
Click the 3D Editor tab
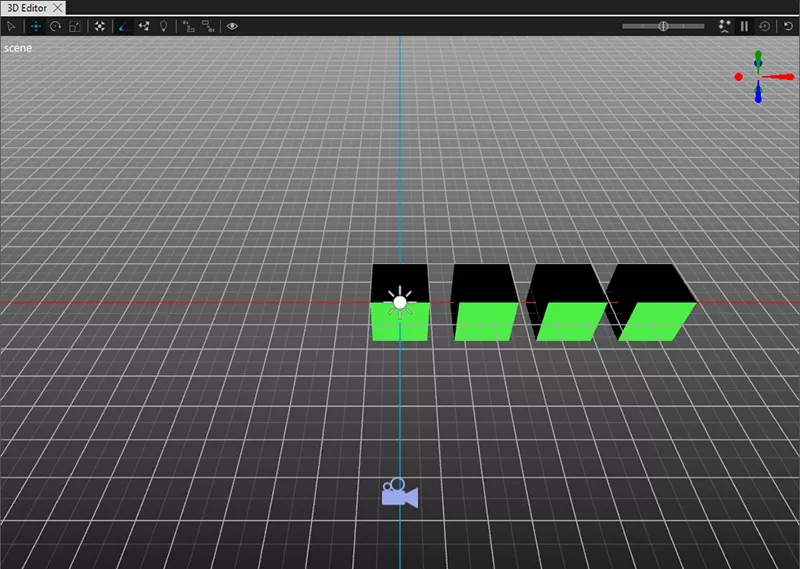pyautogui.click(x=25, y=7)
